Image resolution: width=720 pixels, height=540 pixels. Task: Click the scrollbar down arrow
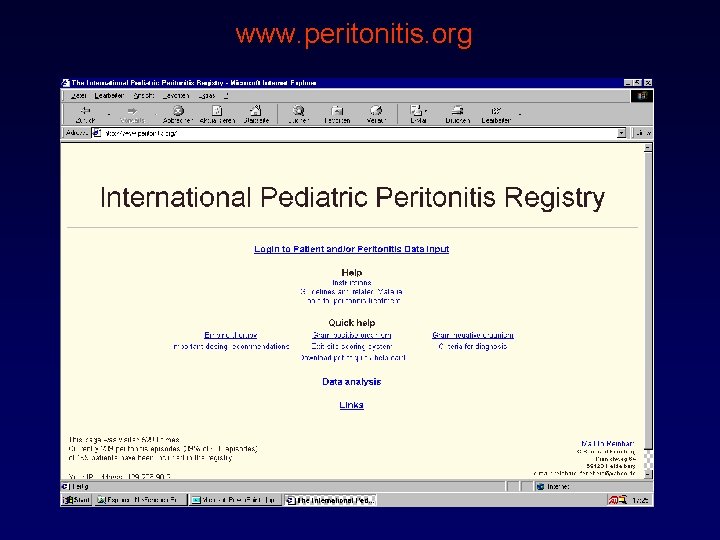648,474
